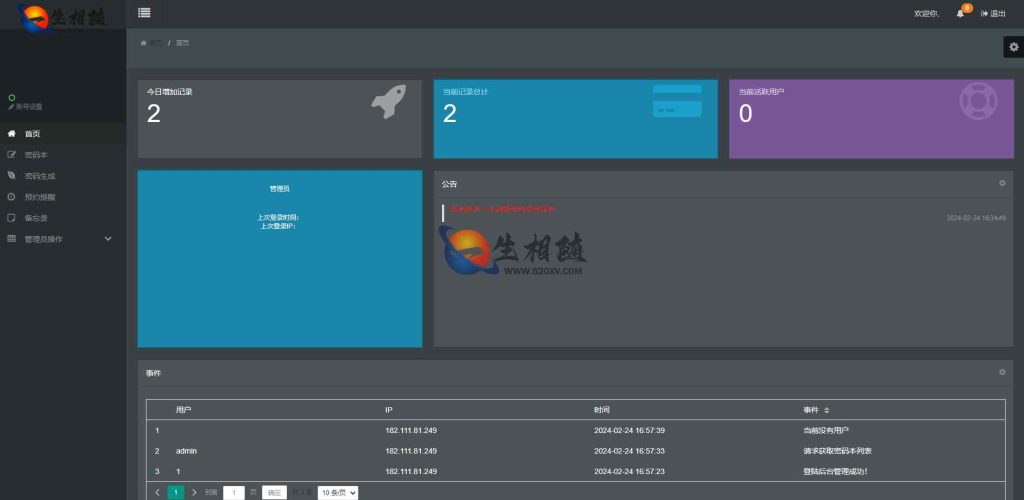
Task: Open the notification bell
Action: pyautogui.click(x=960, y=14)
